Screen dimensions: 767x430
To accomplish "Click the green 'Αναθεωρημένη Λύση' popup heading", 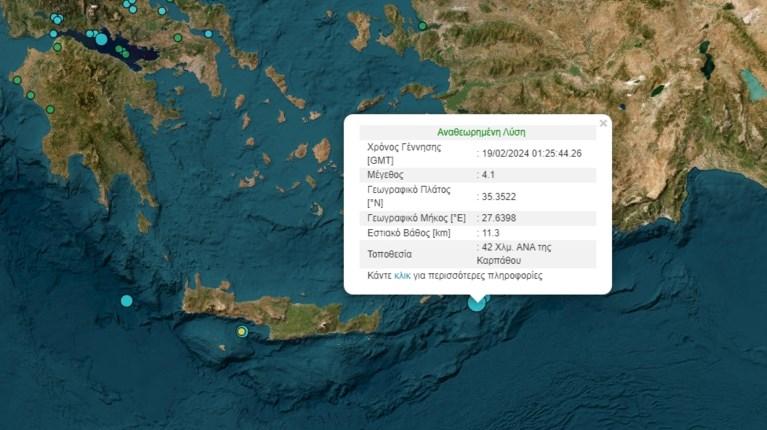I will pos(481,132).
